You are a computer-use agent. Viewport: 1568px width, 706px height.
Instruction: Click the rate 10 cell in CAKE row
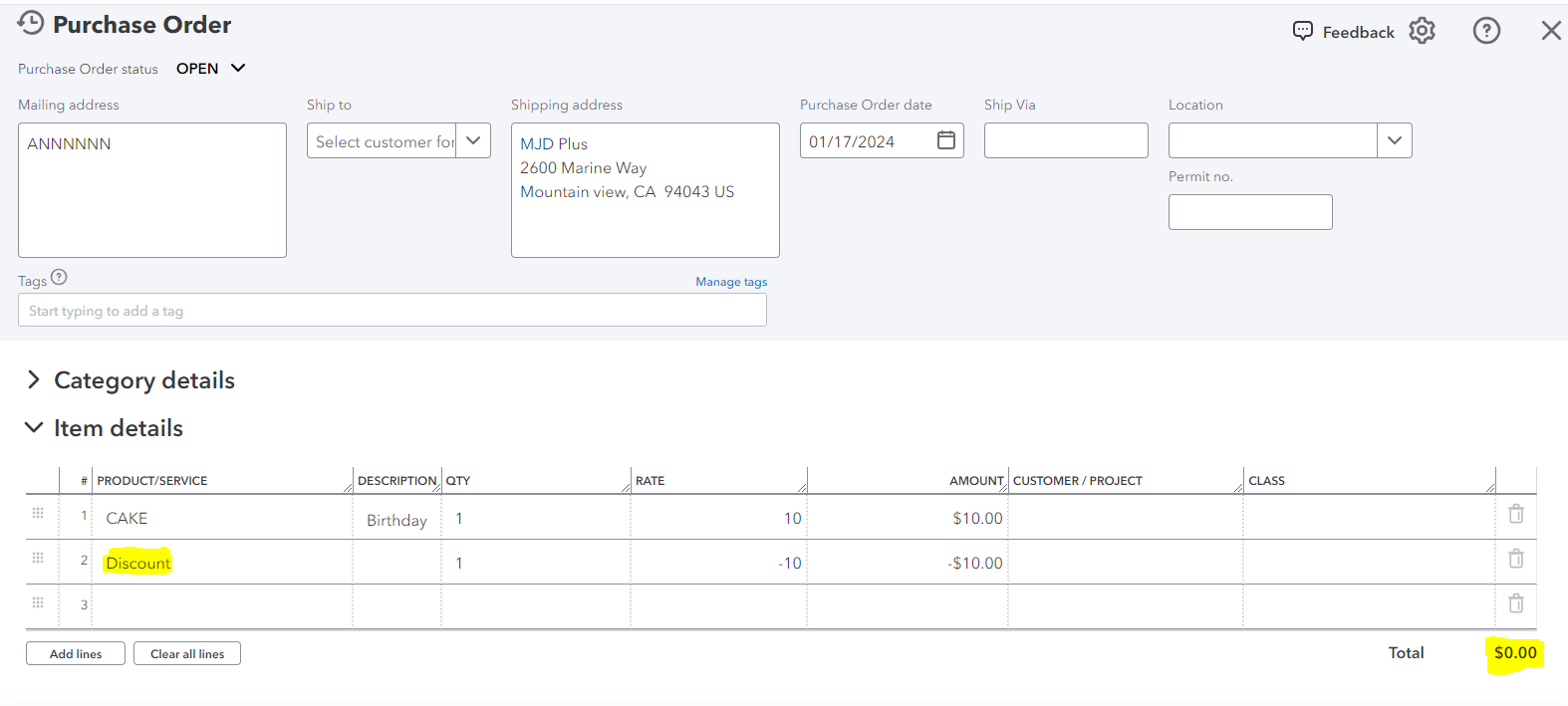pos(719,518)
